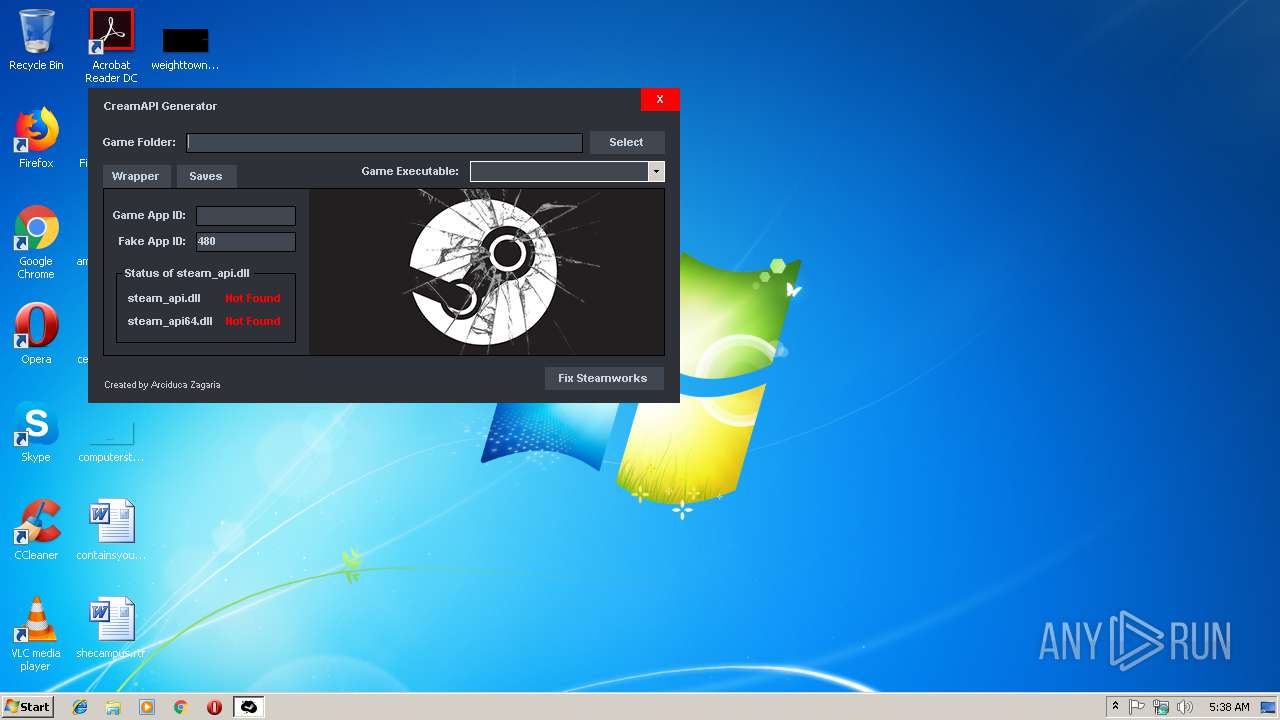The image size is (1280, 720).
Task: Open the Action Center flag icon
Action: click(1137, 707)
